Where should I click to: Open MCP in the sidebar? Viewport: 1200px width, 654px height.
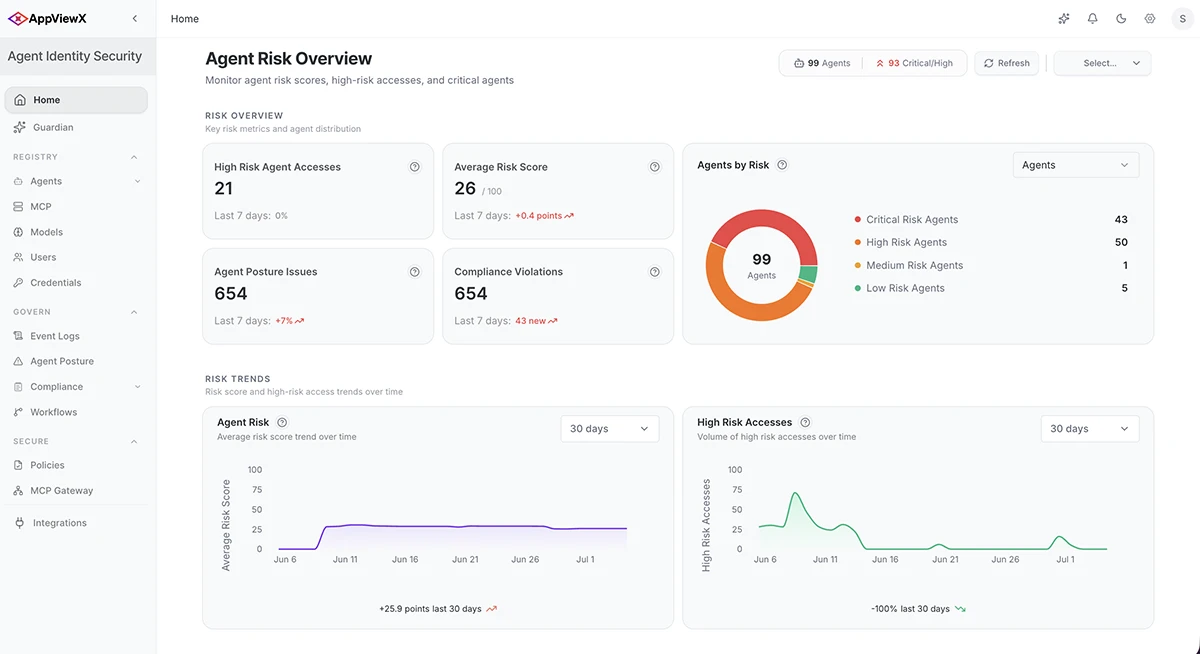(x=76, y=206)
